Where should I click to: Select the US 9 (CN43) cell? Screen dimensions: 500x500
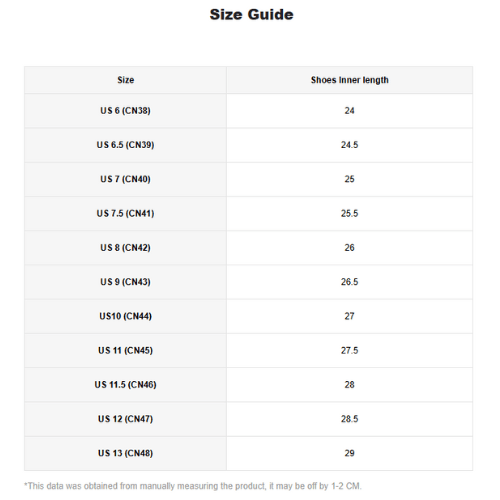click(x=125, y=282)
